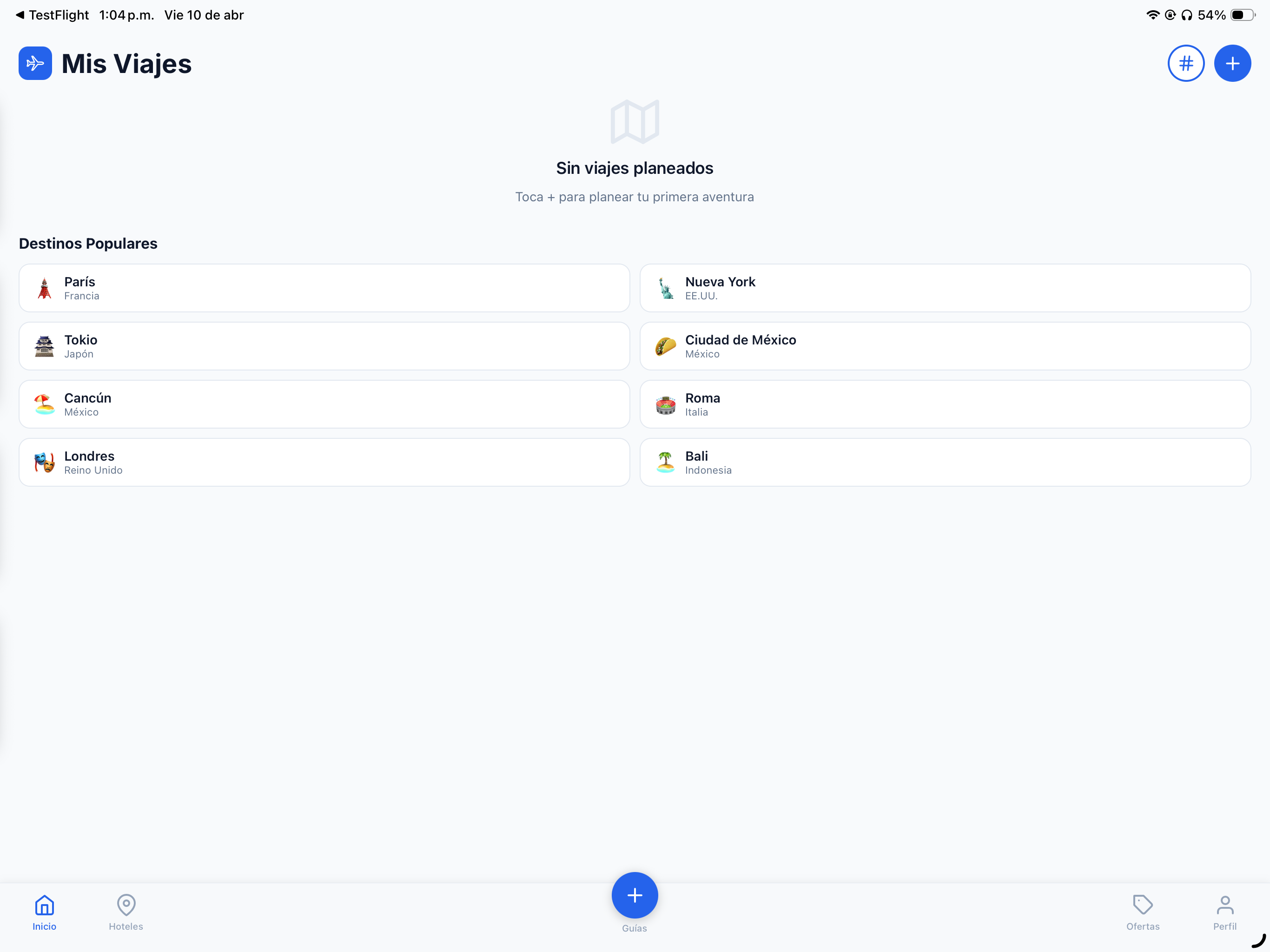The width and height of the screenshot is (1270, 952).
Task: Tap the folded map empty-state icon
Action: [635, 122]
